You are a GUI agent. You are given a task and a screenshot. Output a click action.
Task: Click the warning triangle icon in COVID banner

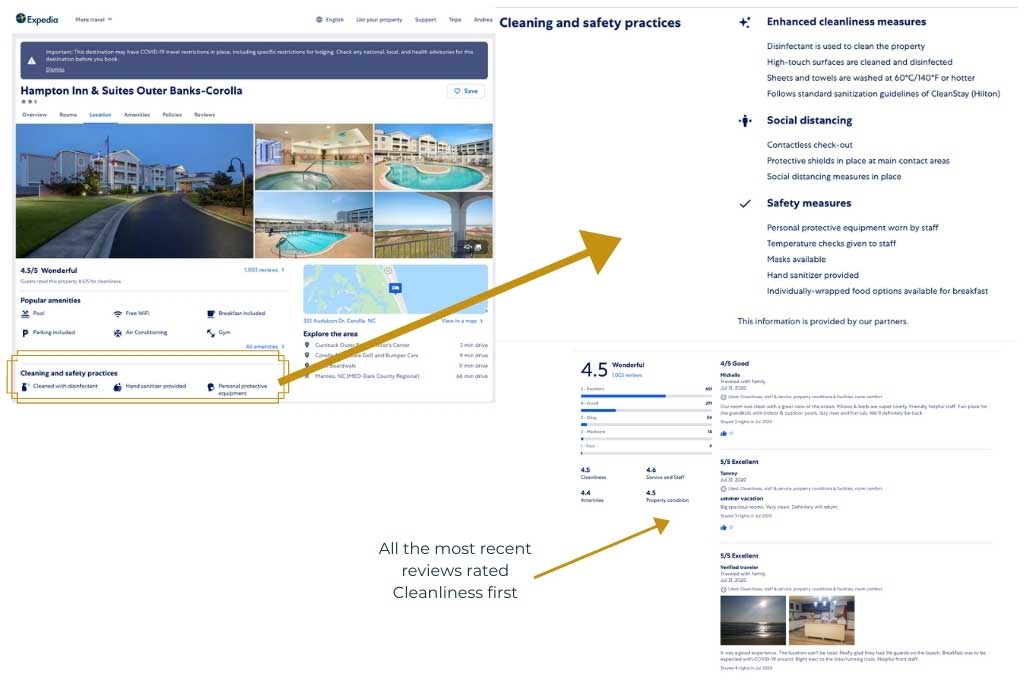click(x=31, y=60)
